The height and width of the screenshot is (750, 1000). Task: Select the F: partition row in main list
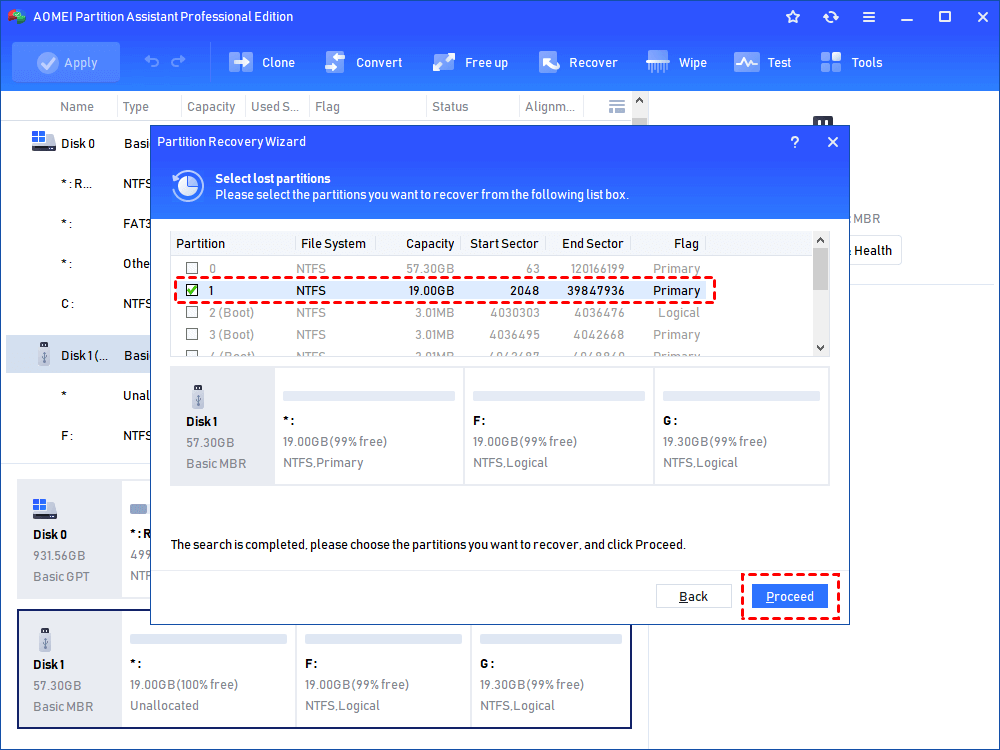(78, 436)
